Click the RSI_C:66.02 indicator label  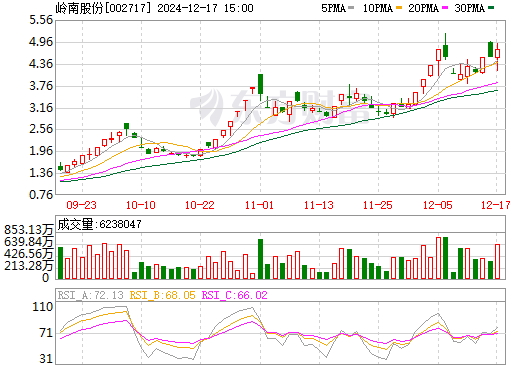(x=235, y=295)
